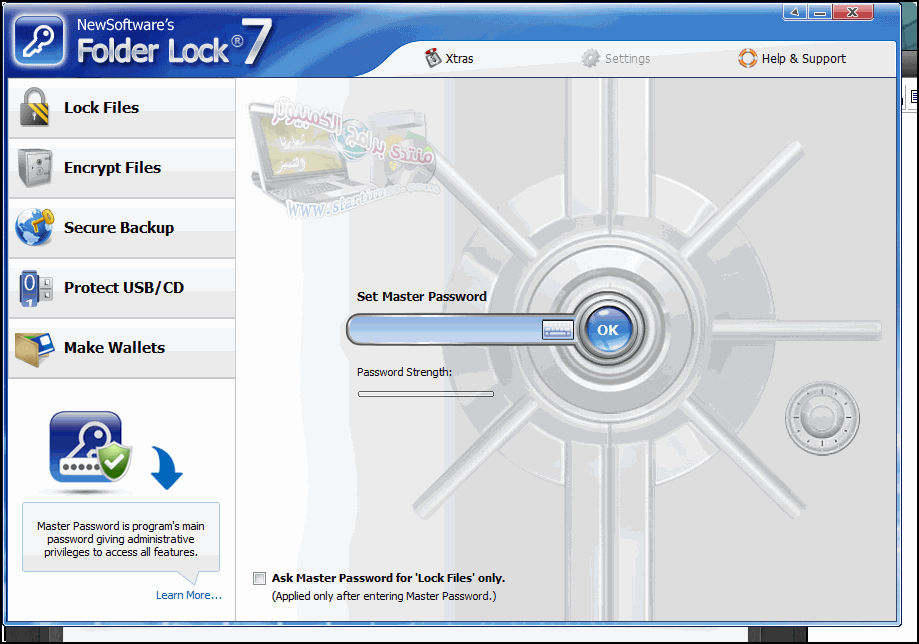
Task: Confirm the password with the OK button
Action: coord(608,330)
